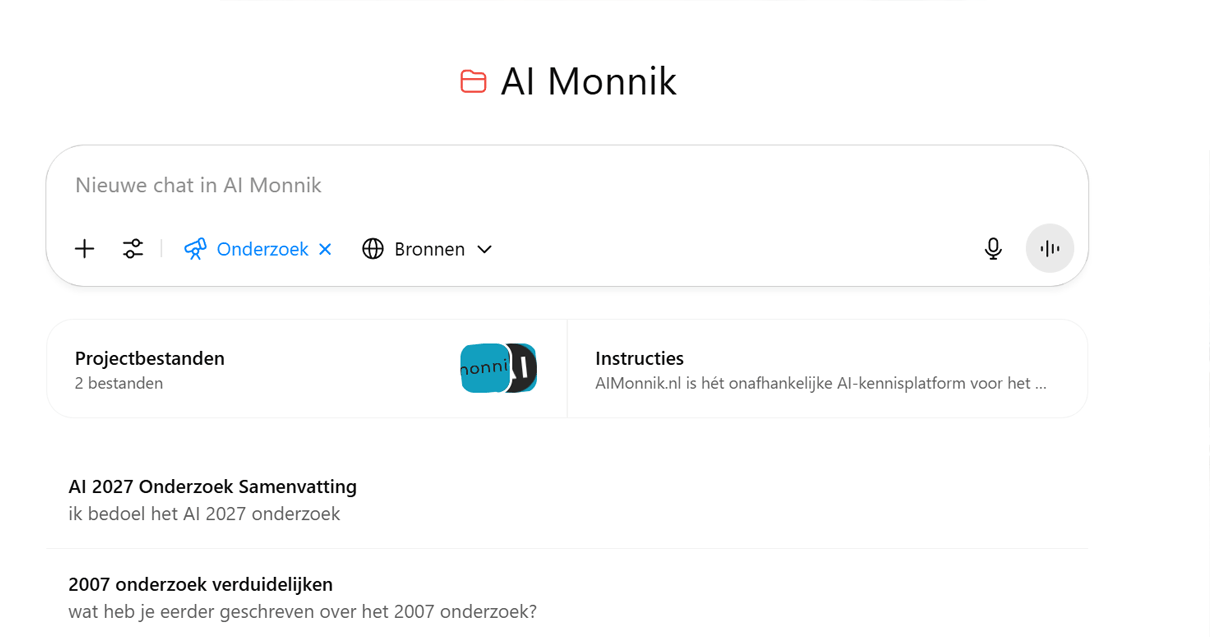Focus the Nieuwe chat in AI Monnik field
Viewport: 1210px width, 637px height.
[567, 185]
